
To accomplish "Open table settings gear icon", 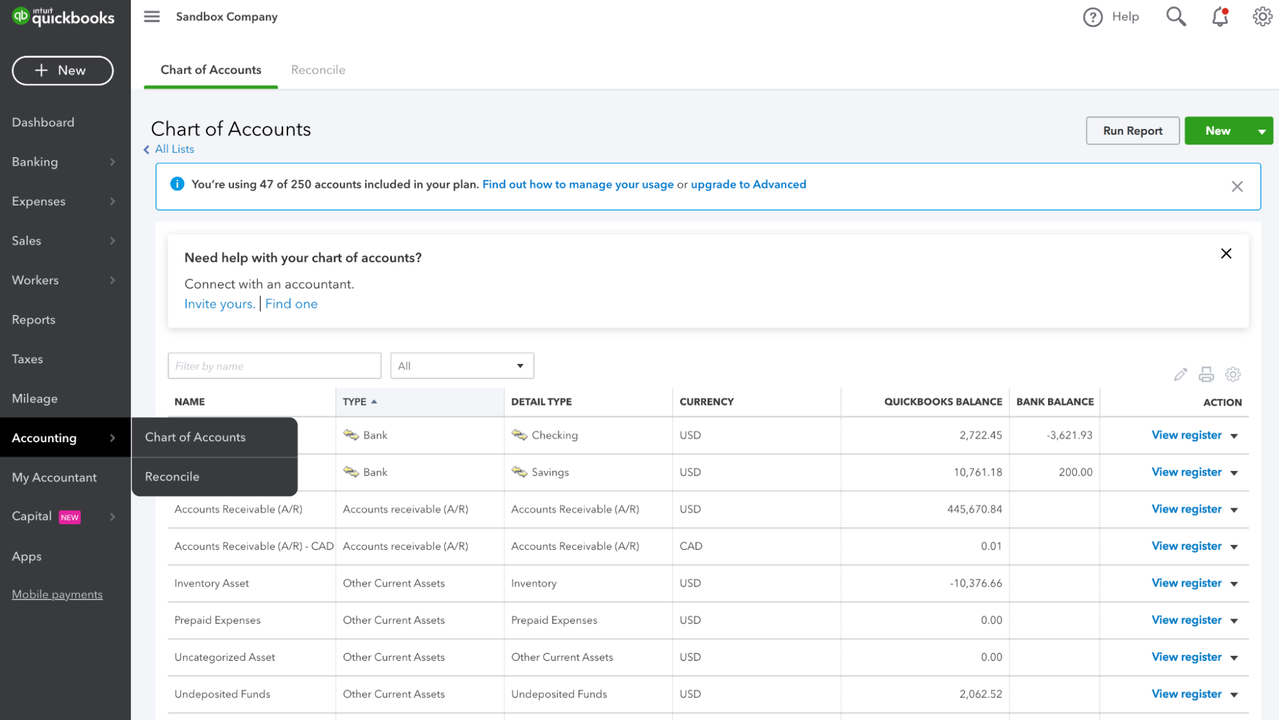I will click(1233, 374).
